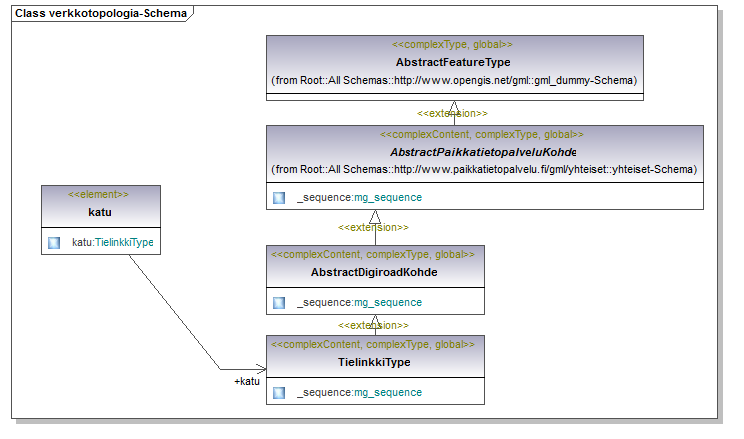Click the <<element>> stereotype on katu
The image size is (744, 439).
(x=98, y=194)
